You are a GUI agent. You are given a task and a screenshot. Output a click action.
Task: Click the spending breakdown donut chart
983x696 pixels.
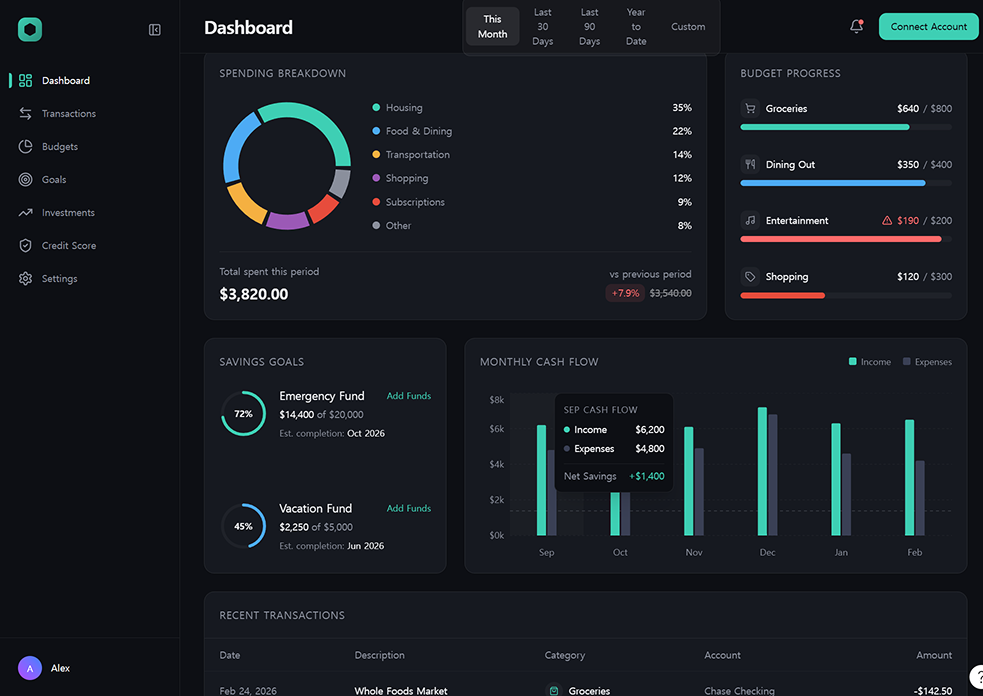287,166
